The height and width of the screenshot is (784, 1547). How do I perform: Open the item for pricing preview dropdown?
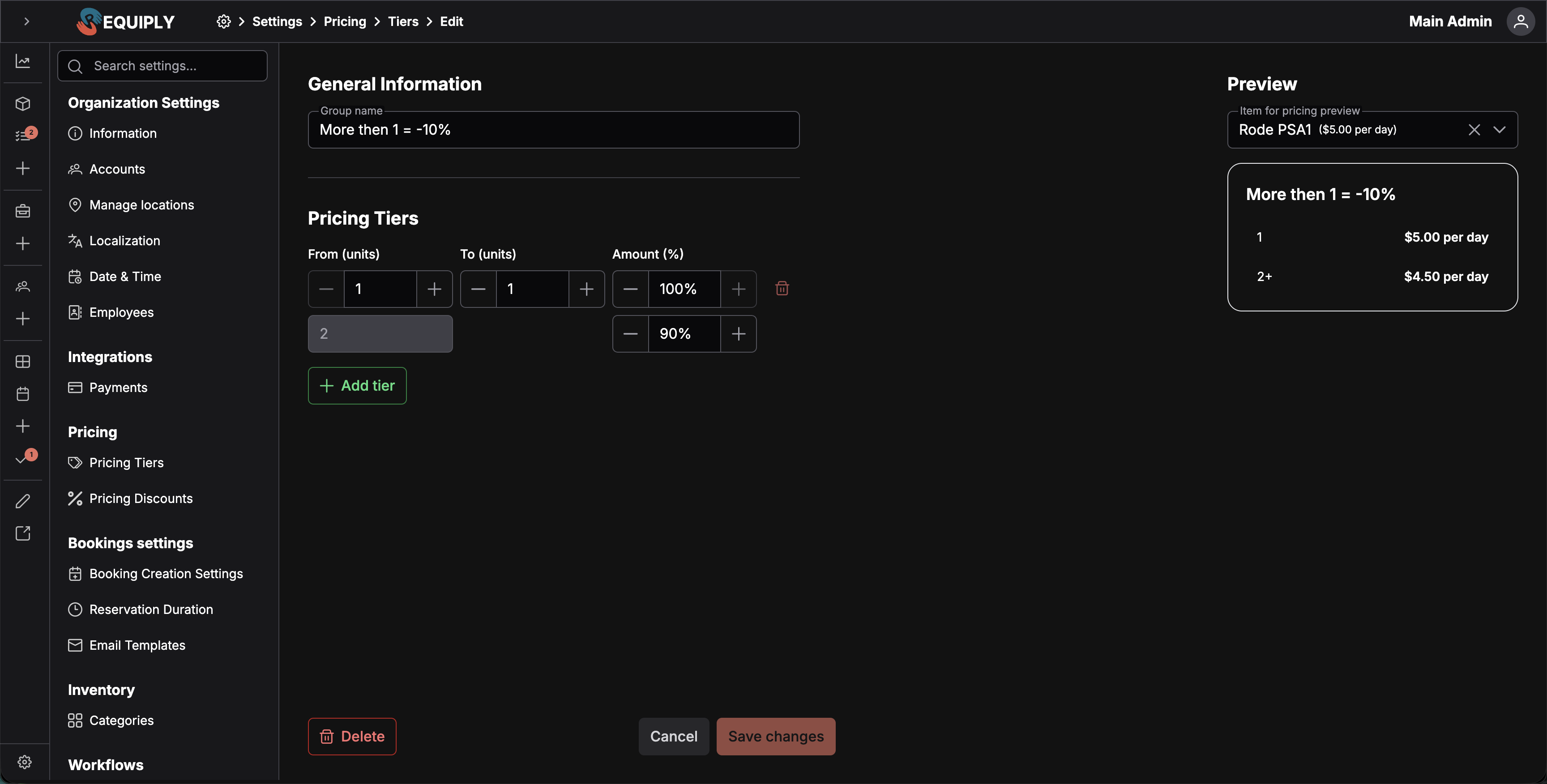[x=1499, y=130]
